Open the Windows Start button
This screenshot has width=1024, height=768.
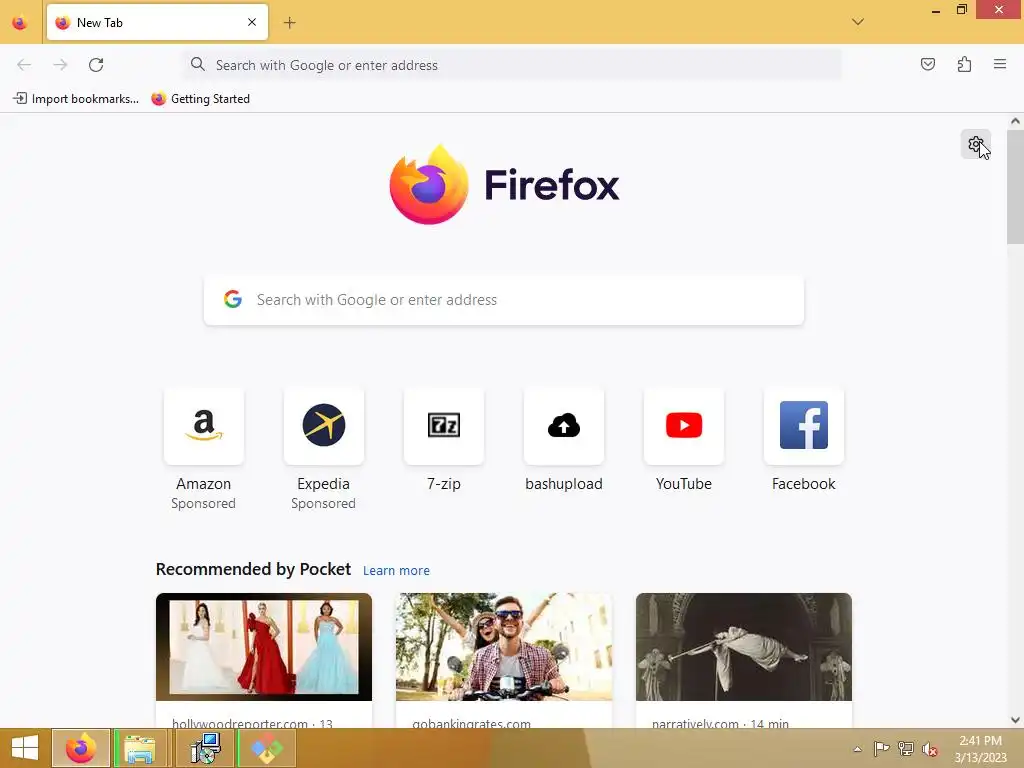(x=25, y=748)
